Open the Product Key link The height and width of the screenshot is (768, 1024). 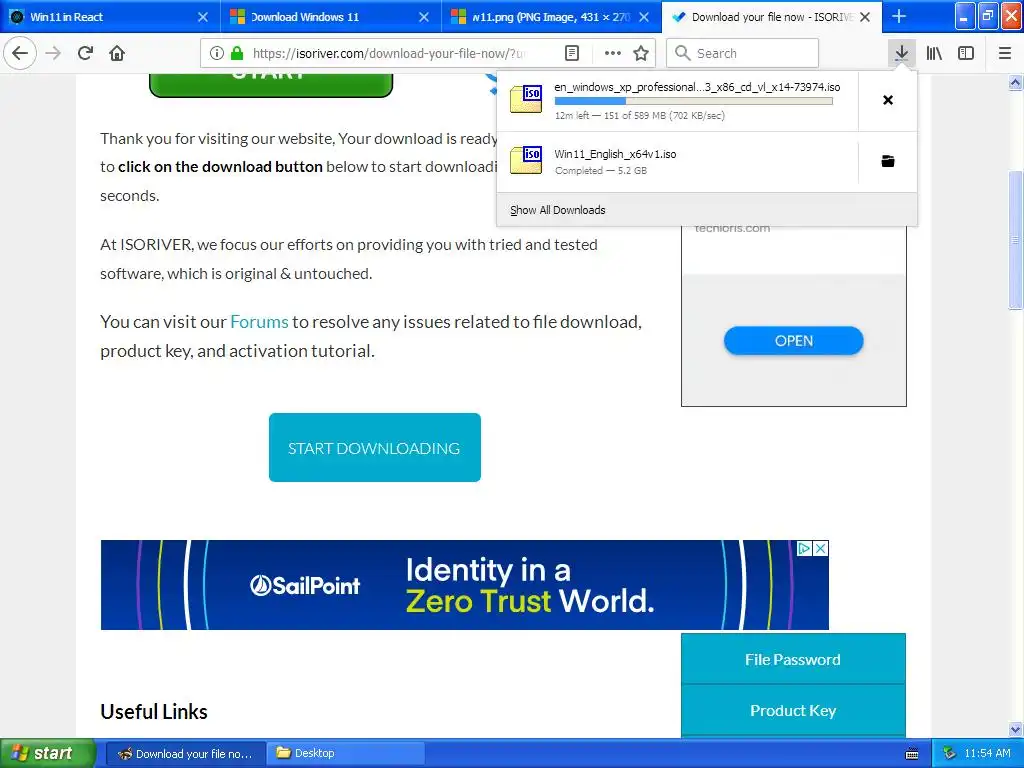(x=793, y=711)
